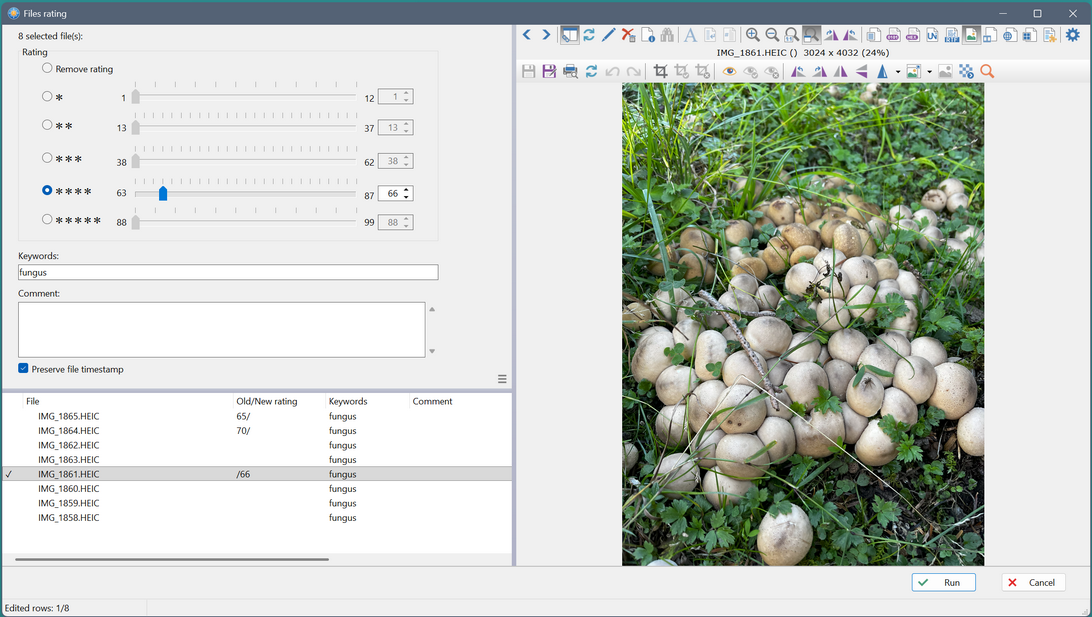Uncheck Preserve file timestamp
Image resolution: width=1092 pixels, height=617 pixels.
24,369
